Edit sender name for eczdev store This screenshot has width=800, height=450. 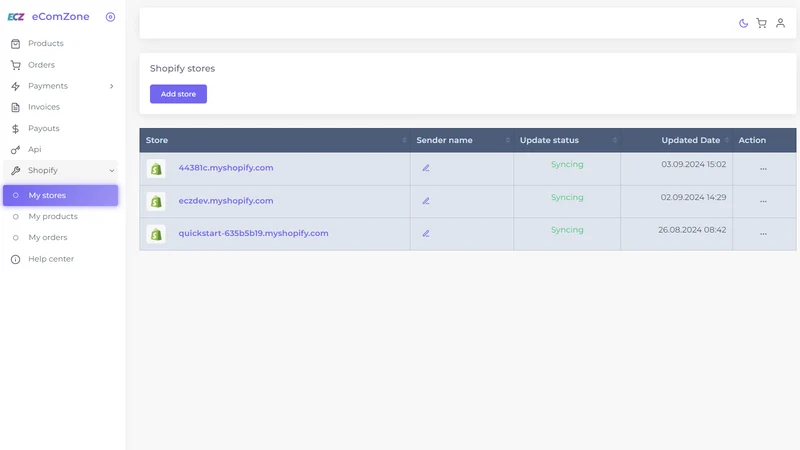(426, 201)
